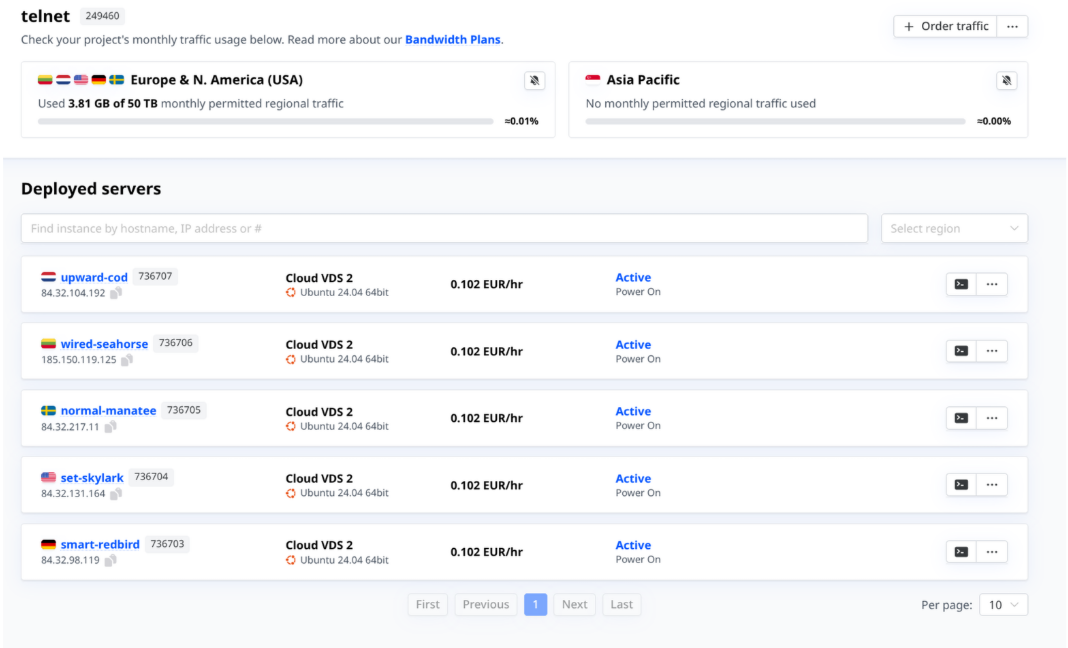Copy IP address 84.32.131.164
1068x648 pixels.
coord(116,494)
